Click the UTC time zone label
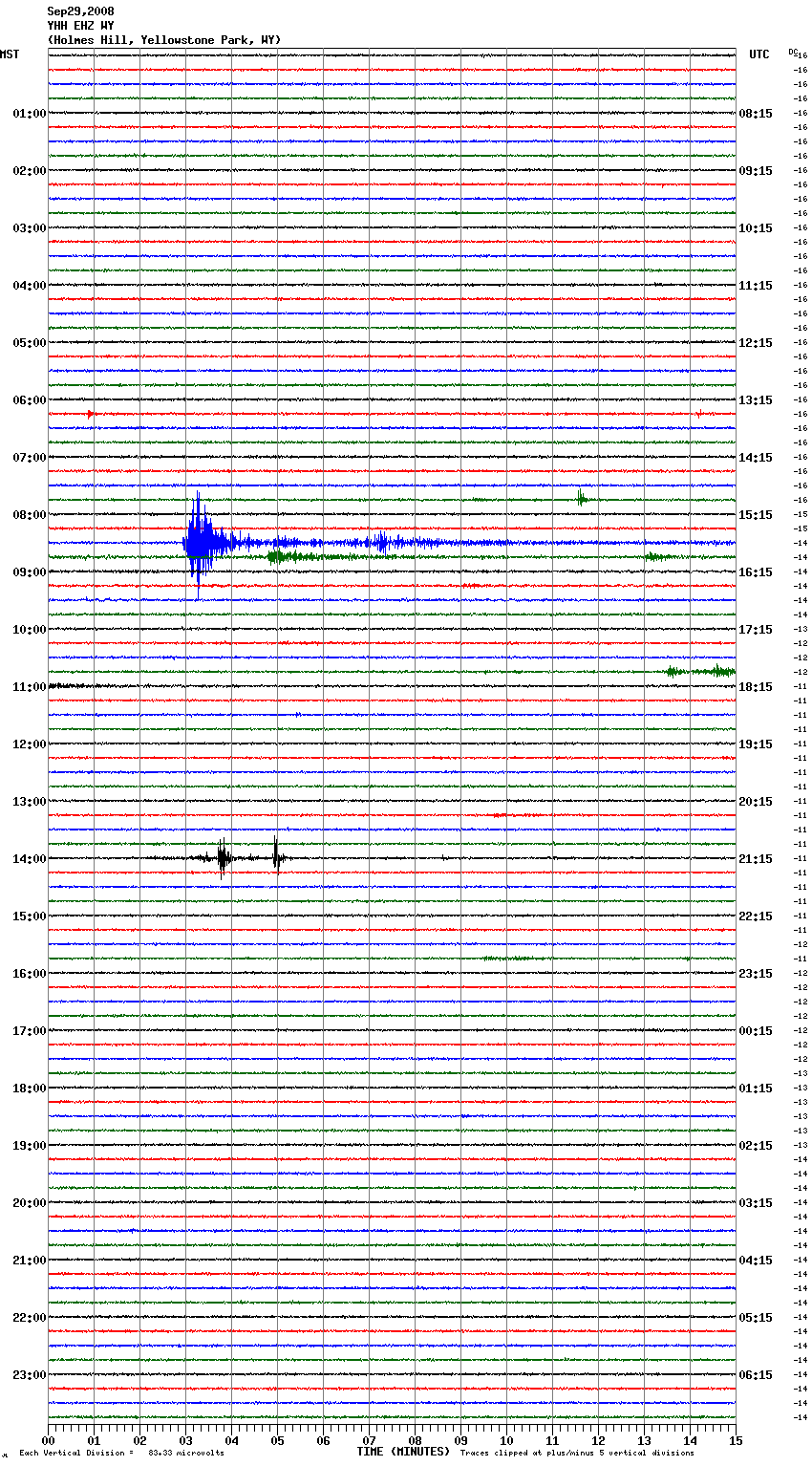Screen dimensions: 812x1466 point(759,54)
